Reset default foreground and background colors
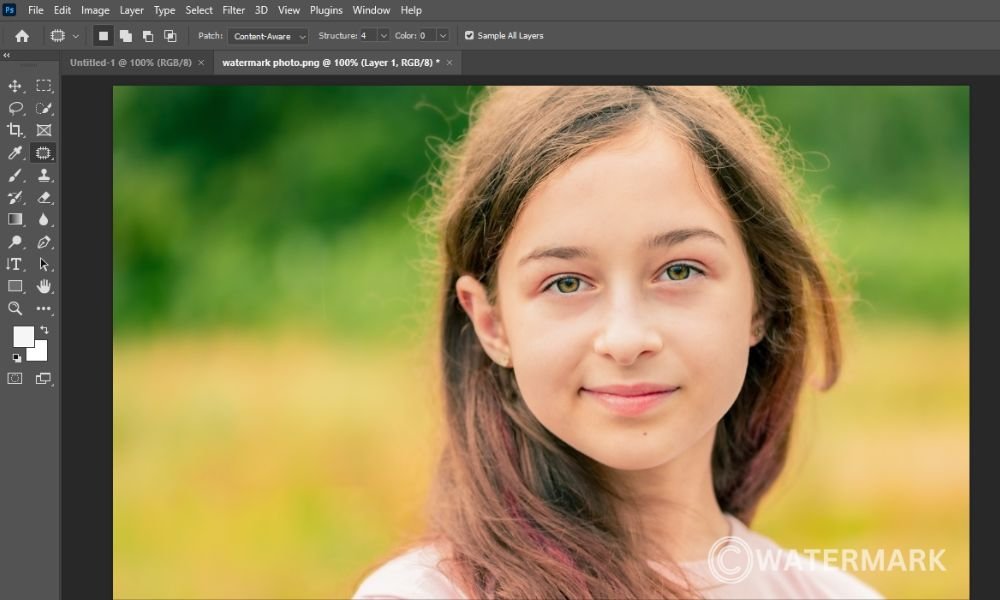Screen dimensions: 1000x600 [17, 358]
